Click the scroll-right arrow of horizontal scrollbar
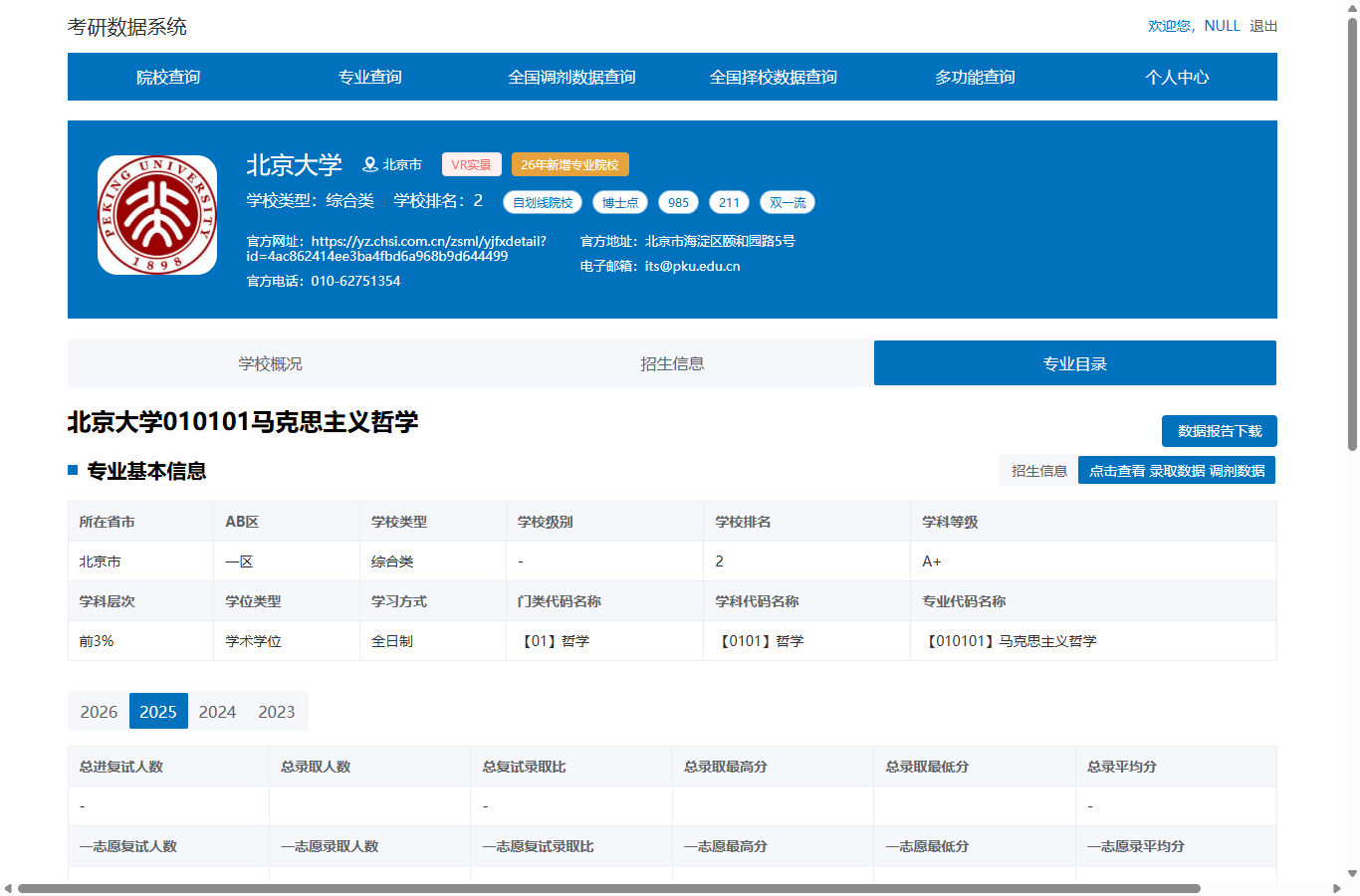Viewport: 1360px width, 896px height. click(x=1337, y=888)
